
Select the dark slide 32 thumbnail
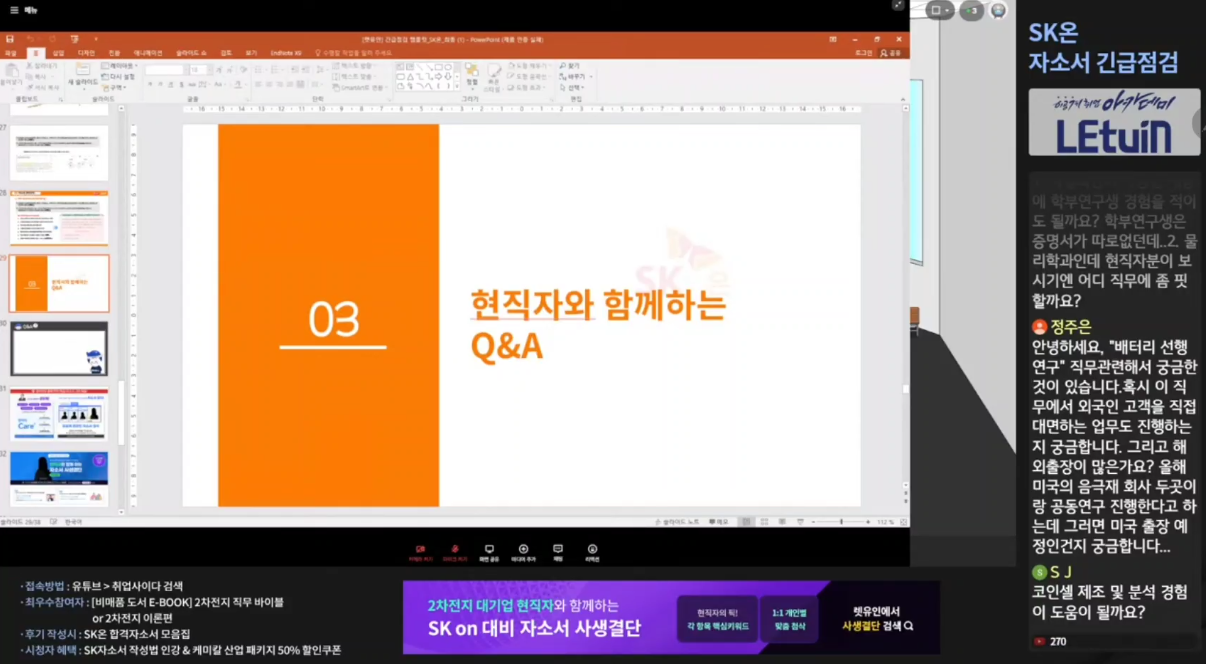[59, 479]
